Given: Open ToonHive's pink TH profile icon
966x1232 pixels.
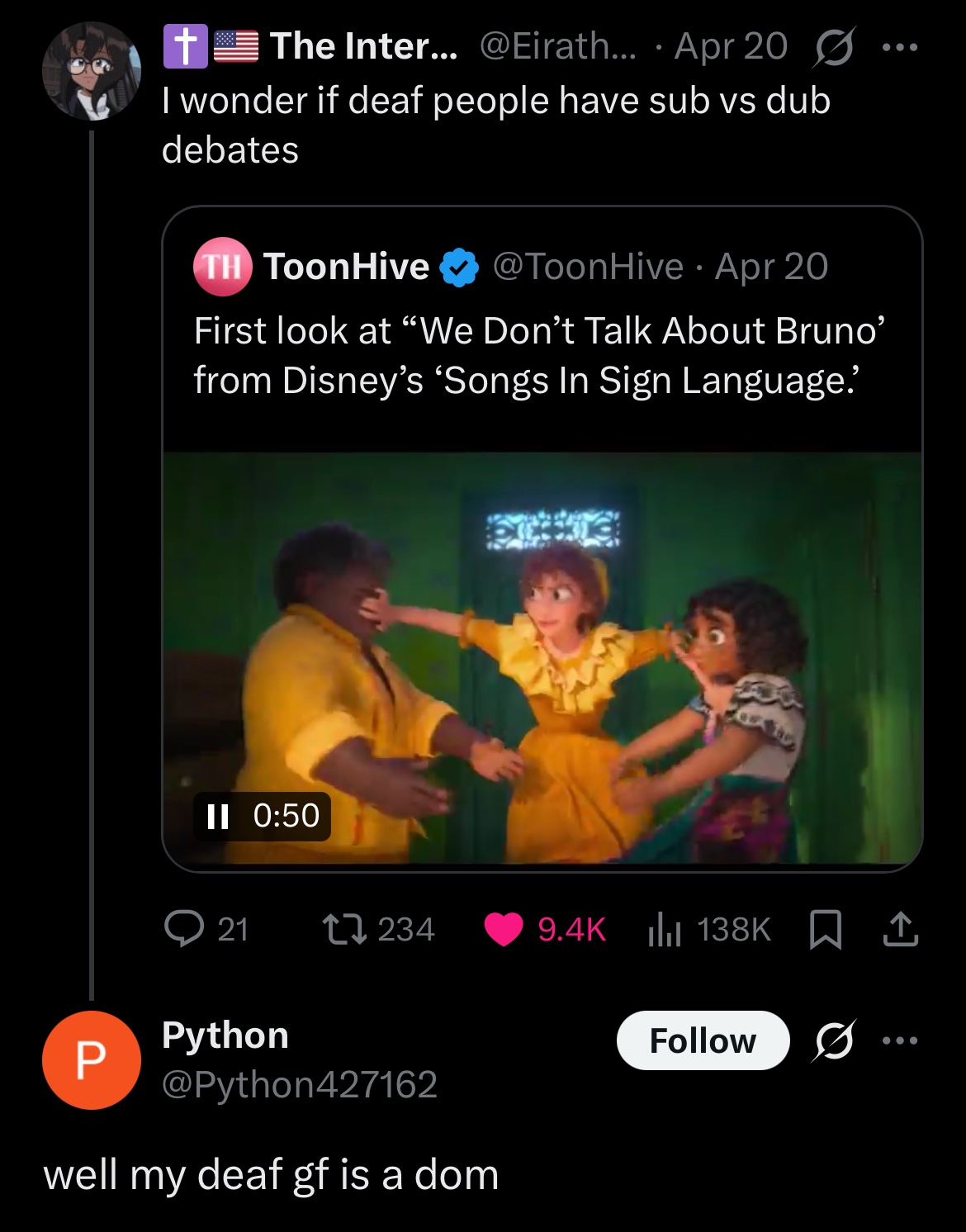Looking at the screenshot, I should click(x=222, y=267).
